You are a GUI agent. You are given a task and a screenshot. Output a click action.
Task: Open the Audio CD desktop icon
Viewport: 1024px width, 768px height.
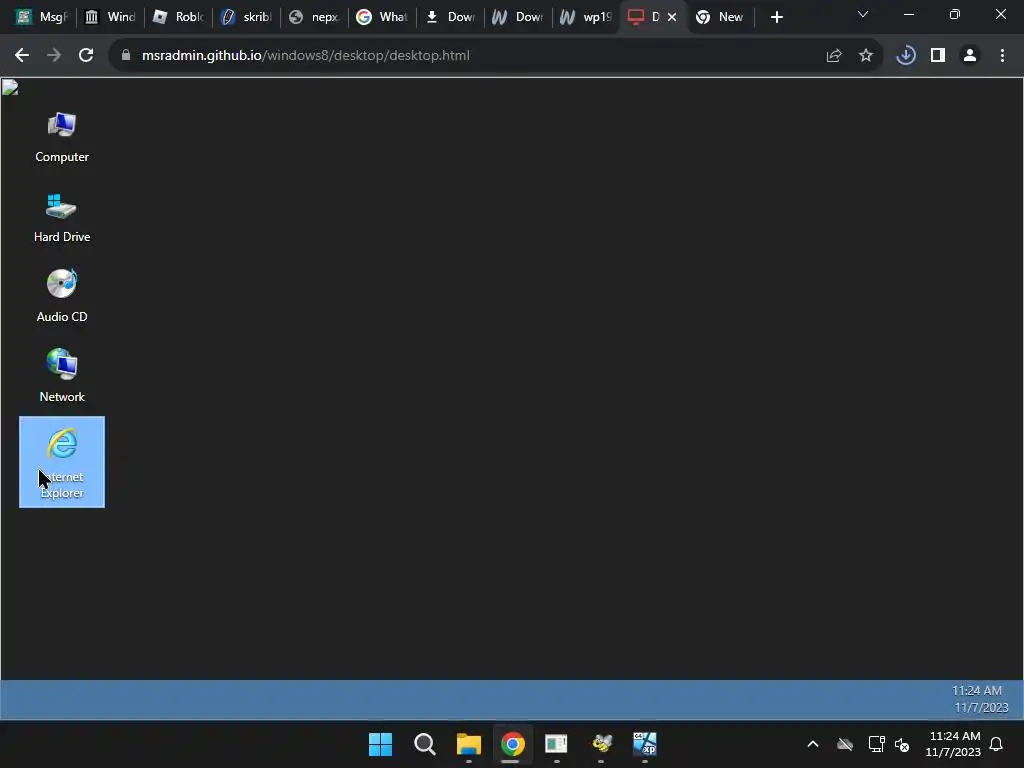(x=62, y=297)
